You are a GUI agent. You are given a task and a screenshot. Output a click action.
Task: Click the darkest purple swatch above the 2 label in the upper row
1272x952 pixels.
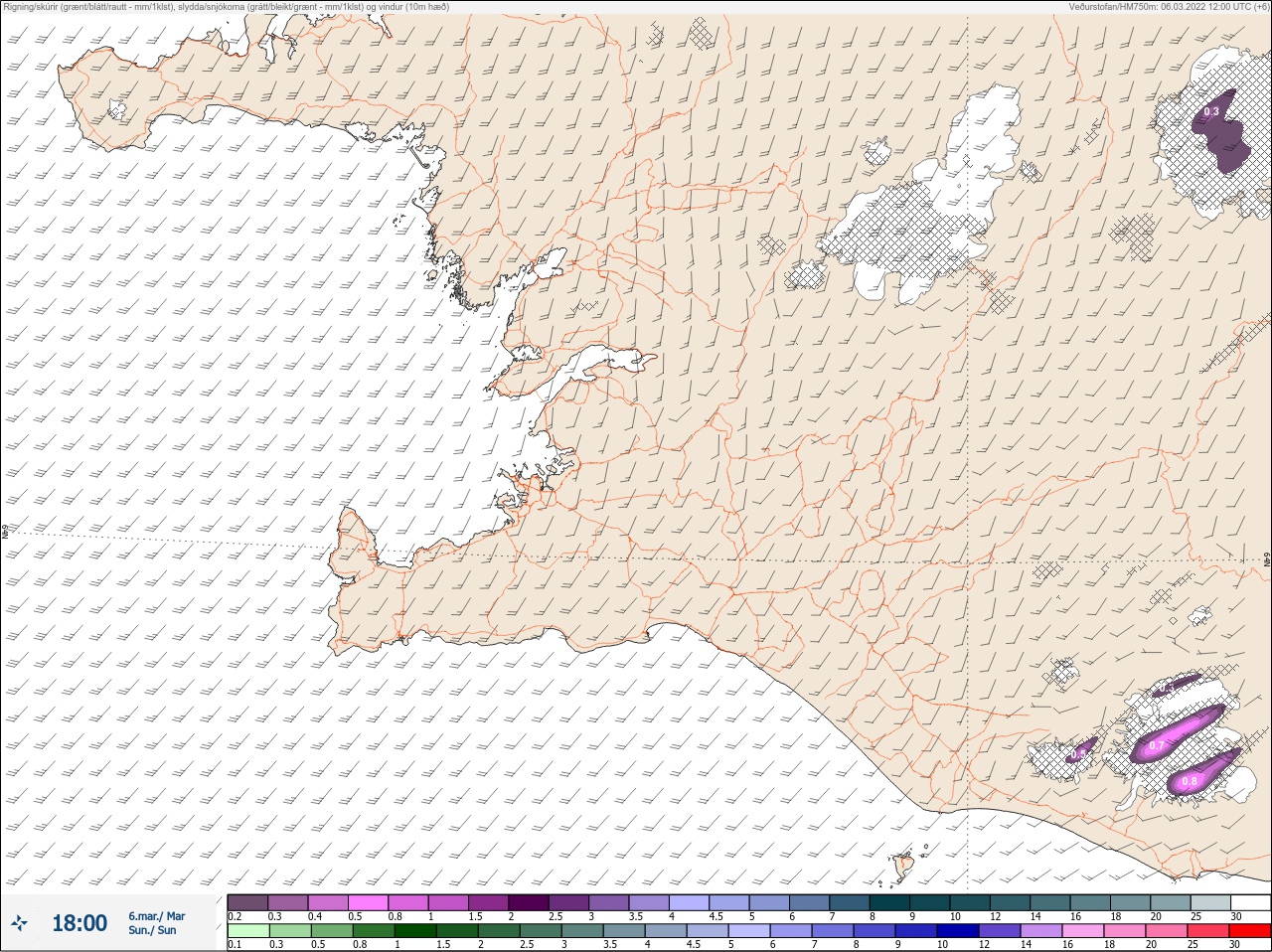pos(529,902)
